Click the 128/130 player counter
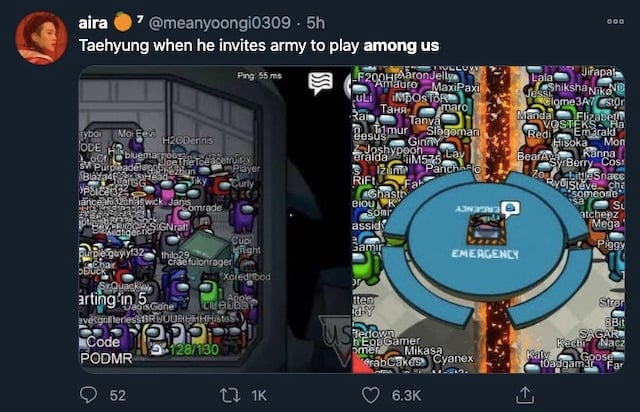The height and width of the screenshot is (412, 640). click(194, 350)
